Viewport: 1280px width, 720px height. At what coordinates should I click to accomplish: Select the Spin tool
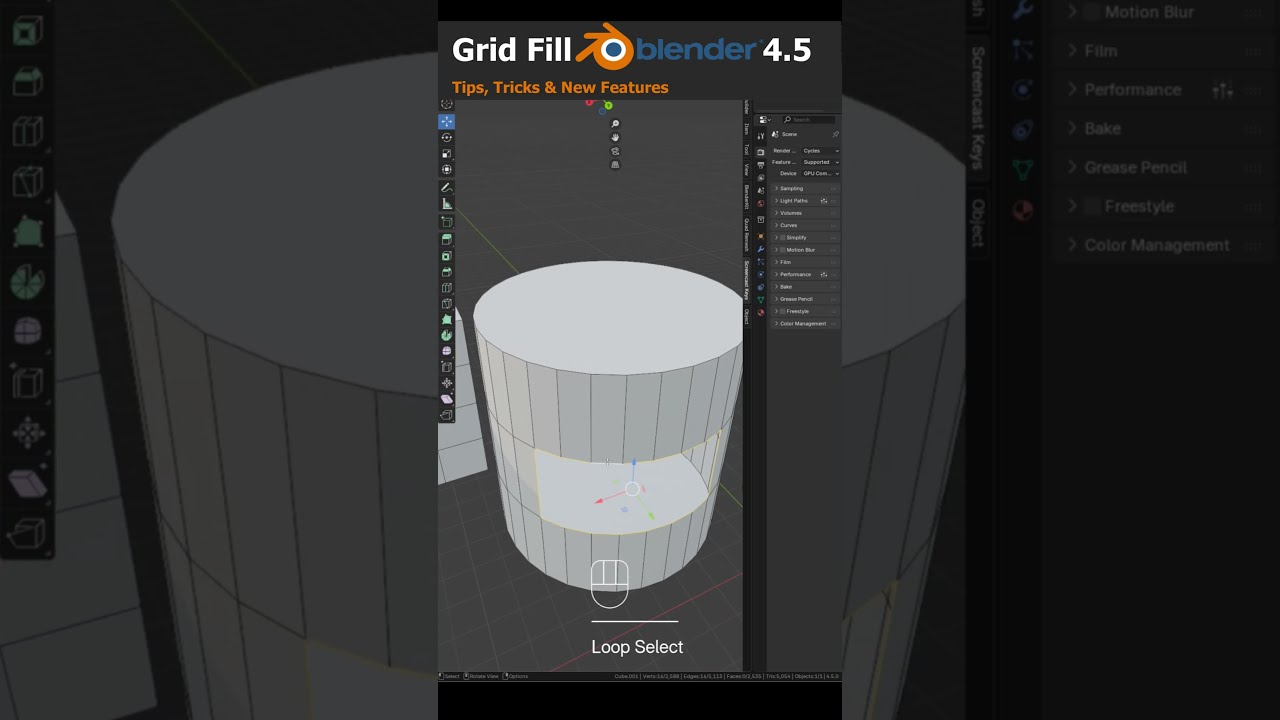point(447,335)
